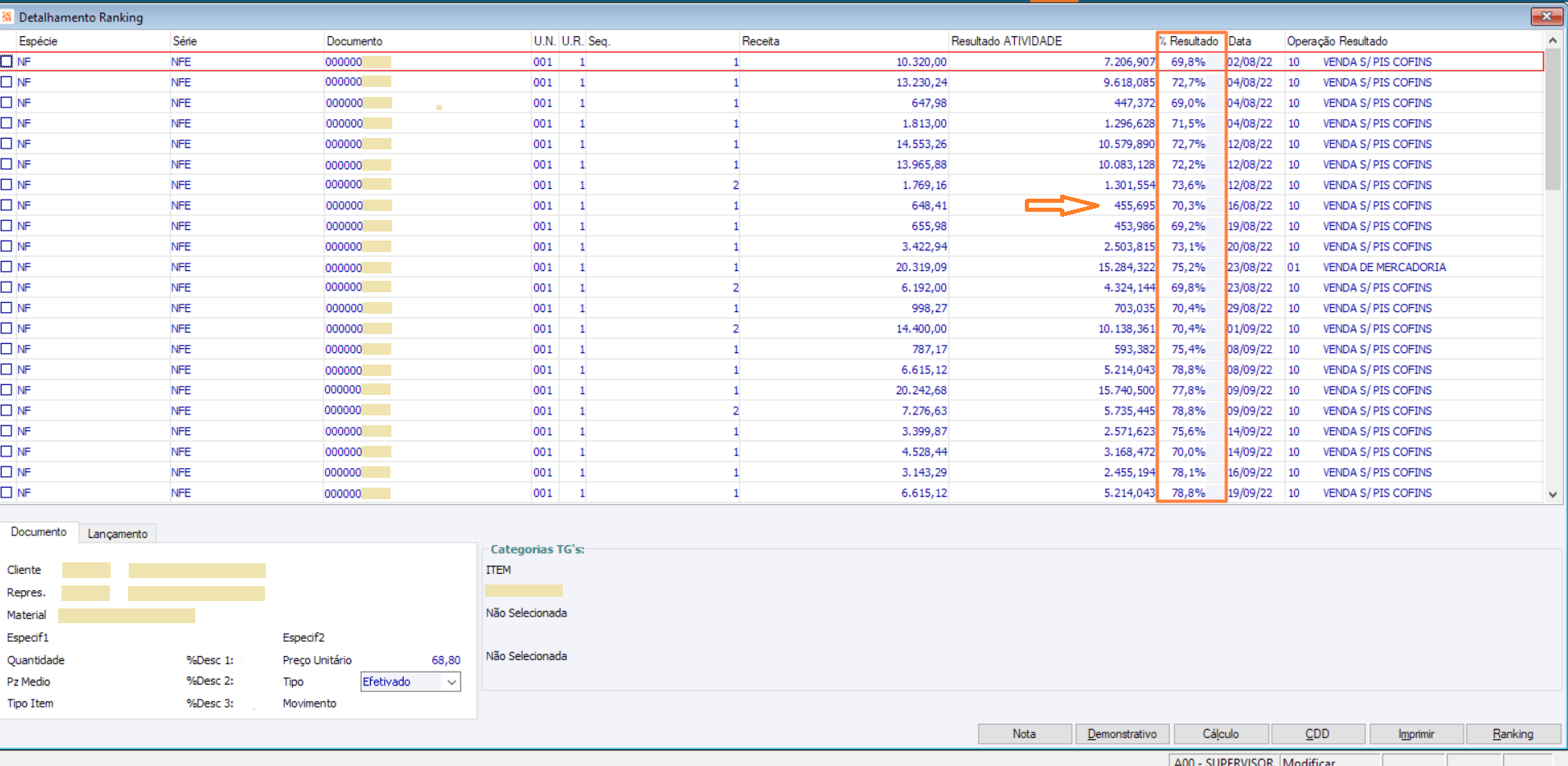
Task: Click the Detalhamento Ranking window icon
Action: pyautogui.click(x=7, y=16)
